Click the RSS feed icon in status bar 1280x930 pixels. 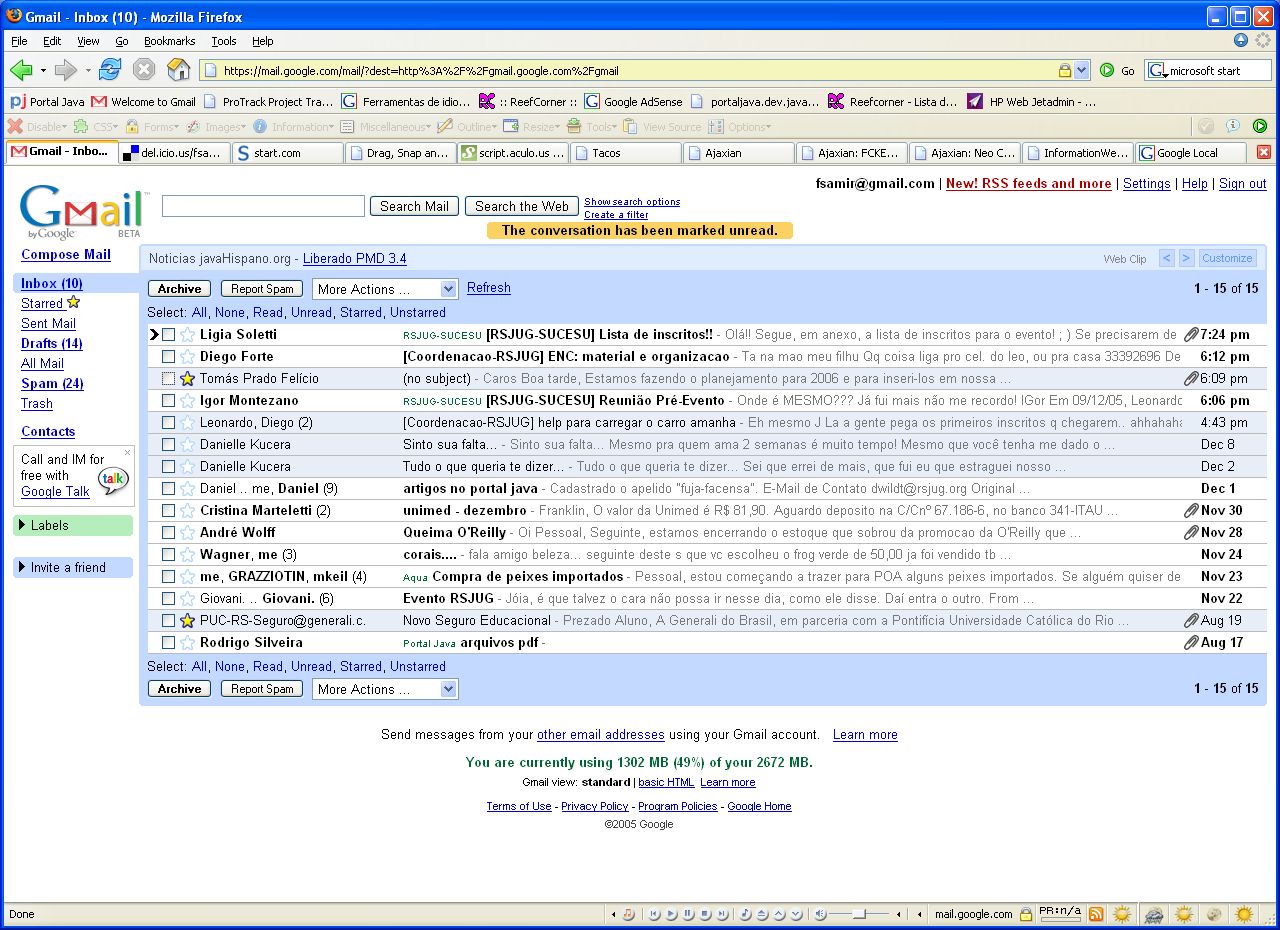coord(1096,914)
